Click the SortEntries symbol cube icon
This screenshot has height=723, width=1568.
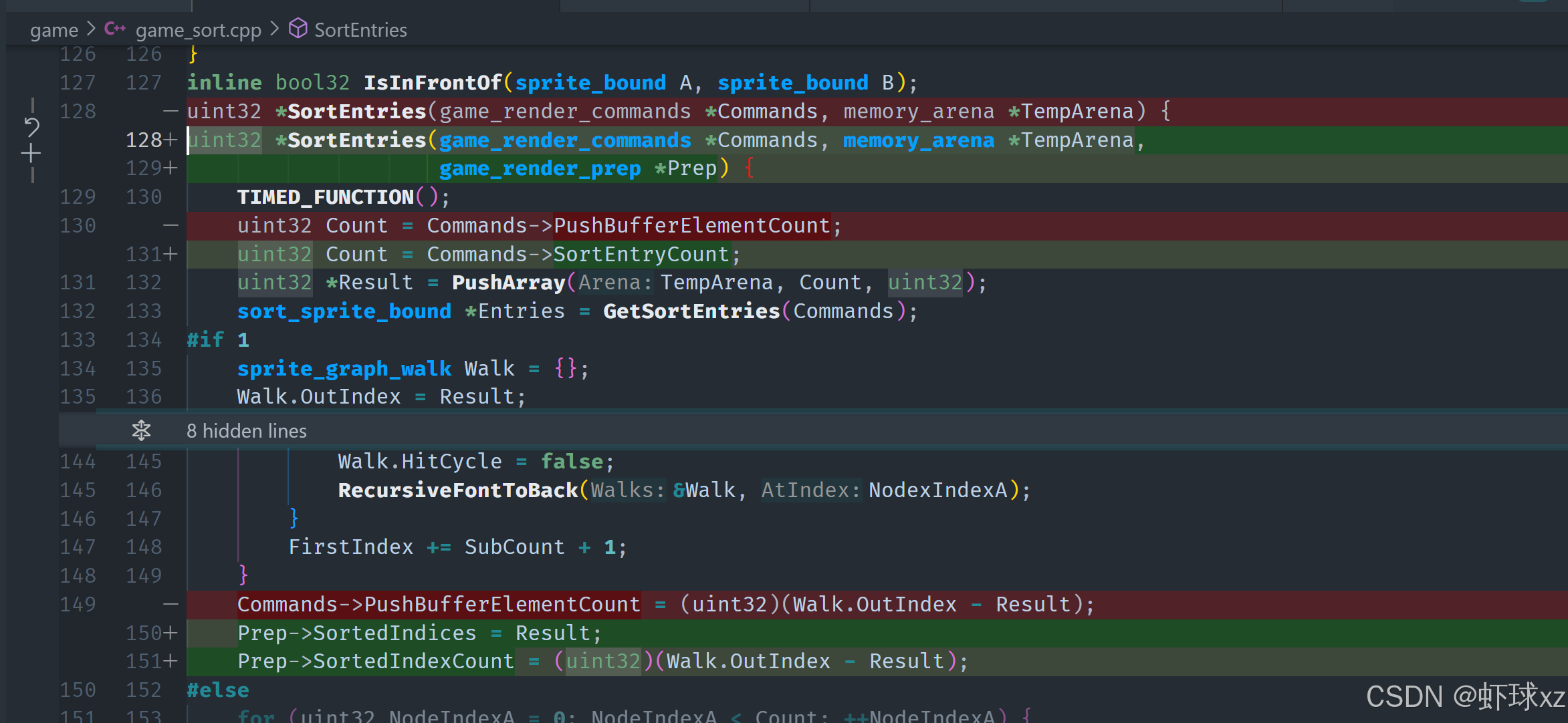[298, 29]
